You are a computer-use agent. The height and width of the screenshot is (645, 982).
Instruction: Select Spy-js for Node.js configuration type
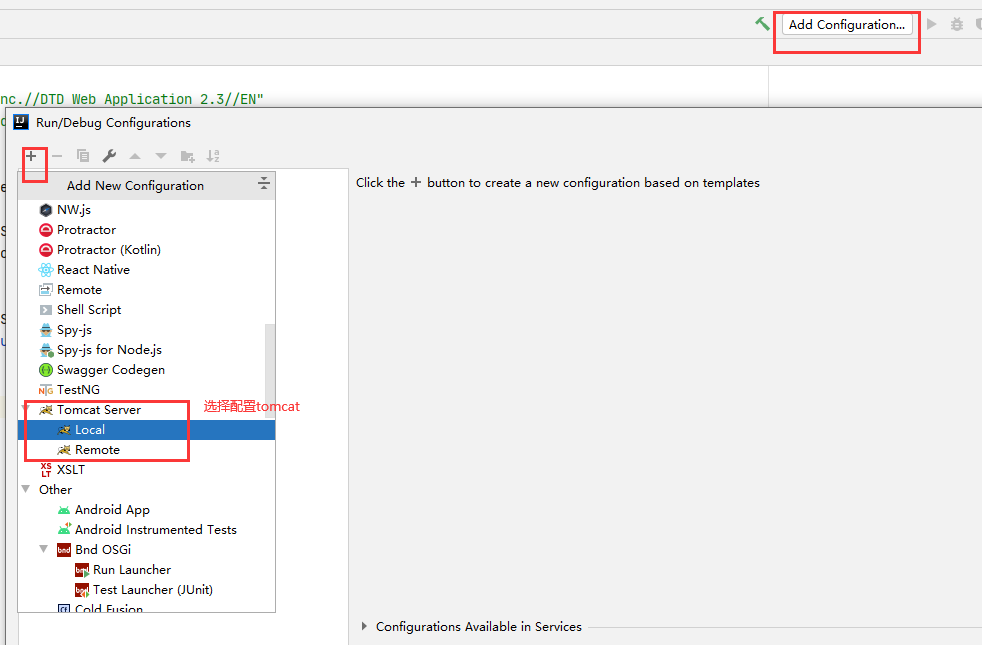click(x=147, y=350)
